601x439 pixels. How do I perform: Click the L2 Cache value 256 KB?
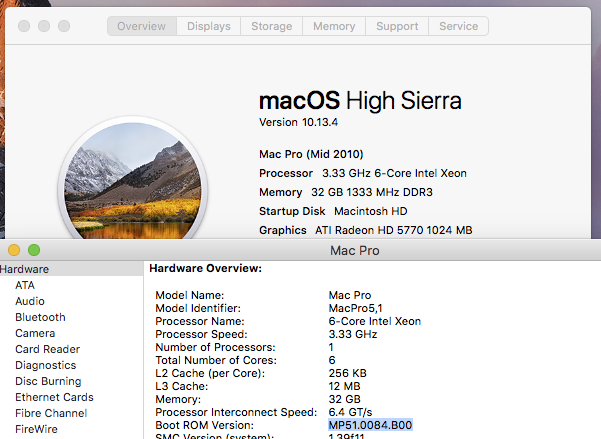pyautogui.click(x=347, y=373)
